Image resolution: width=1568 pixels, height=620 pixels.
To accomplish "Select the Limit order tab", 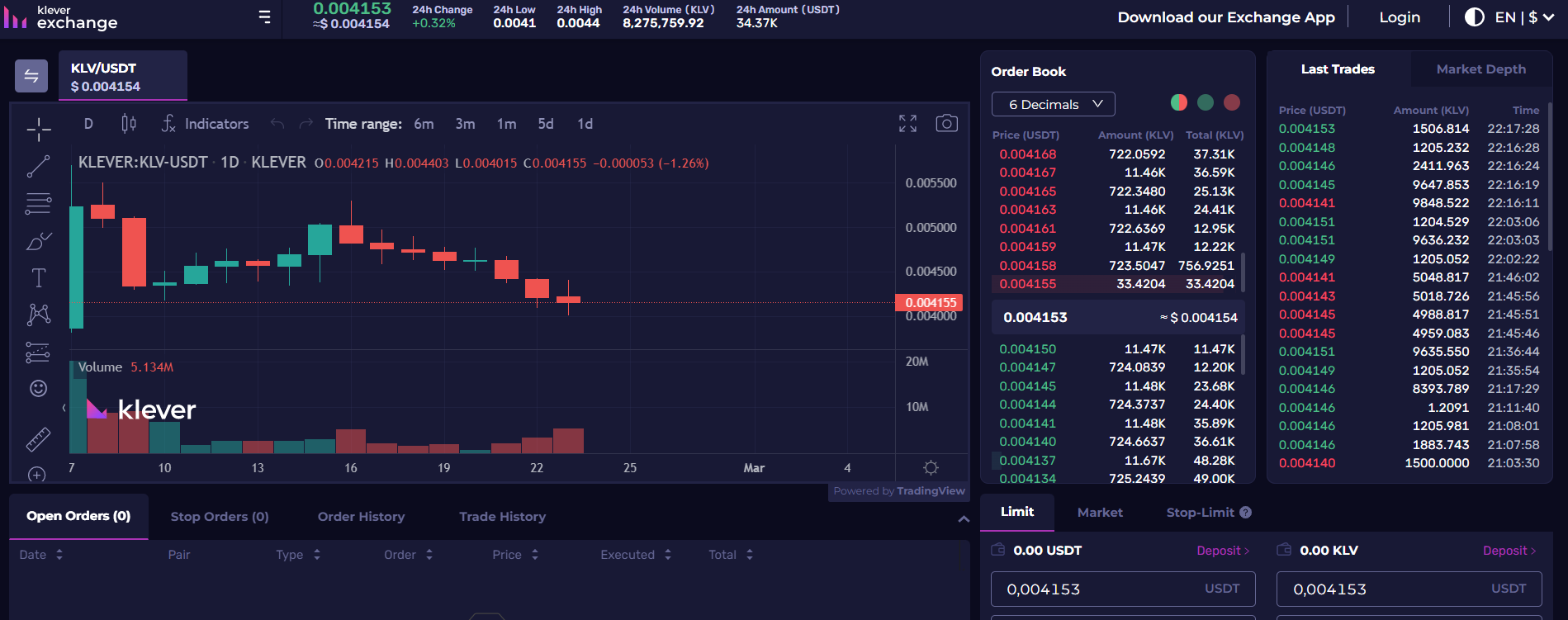I will pos(1017,512).
